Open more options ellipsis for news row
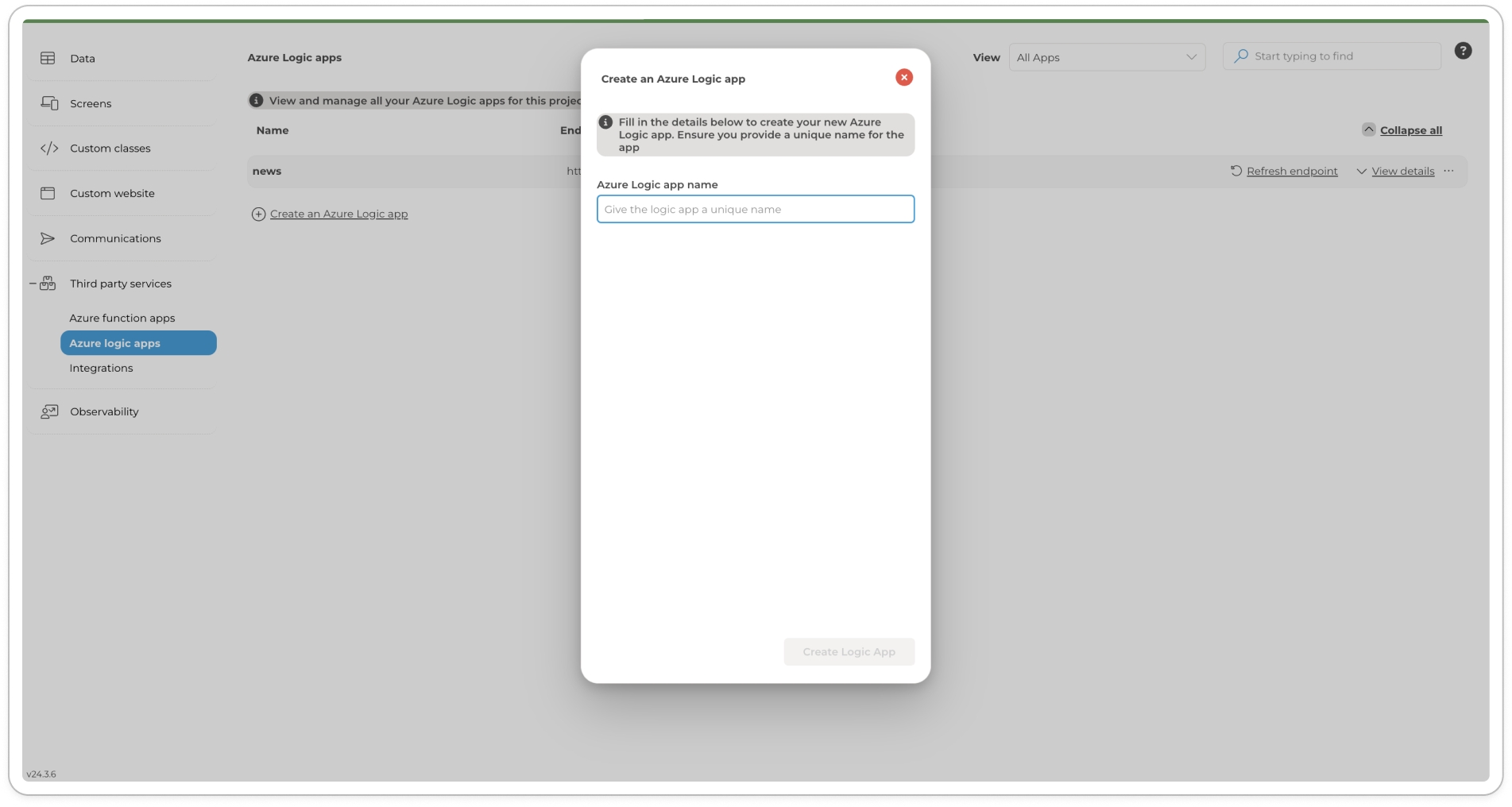1512x807 pixels. click(x=1448, y=172)
